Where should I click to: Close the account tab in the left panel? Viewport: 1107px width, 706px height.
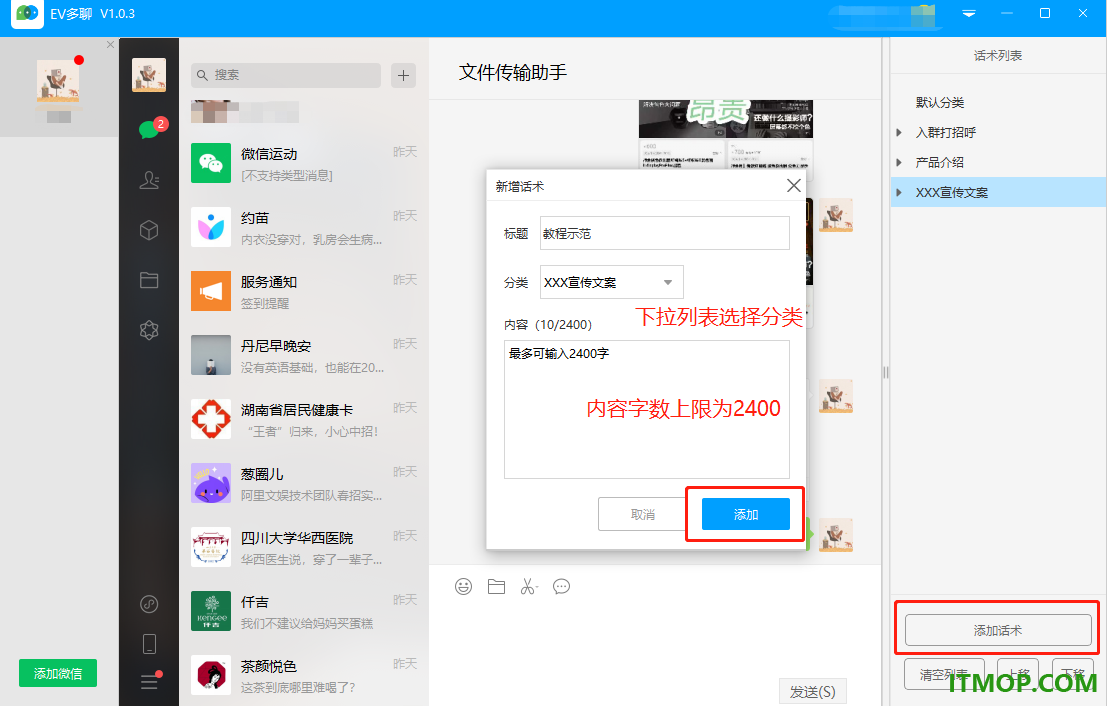tap(110, 44)
